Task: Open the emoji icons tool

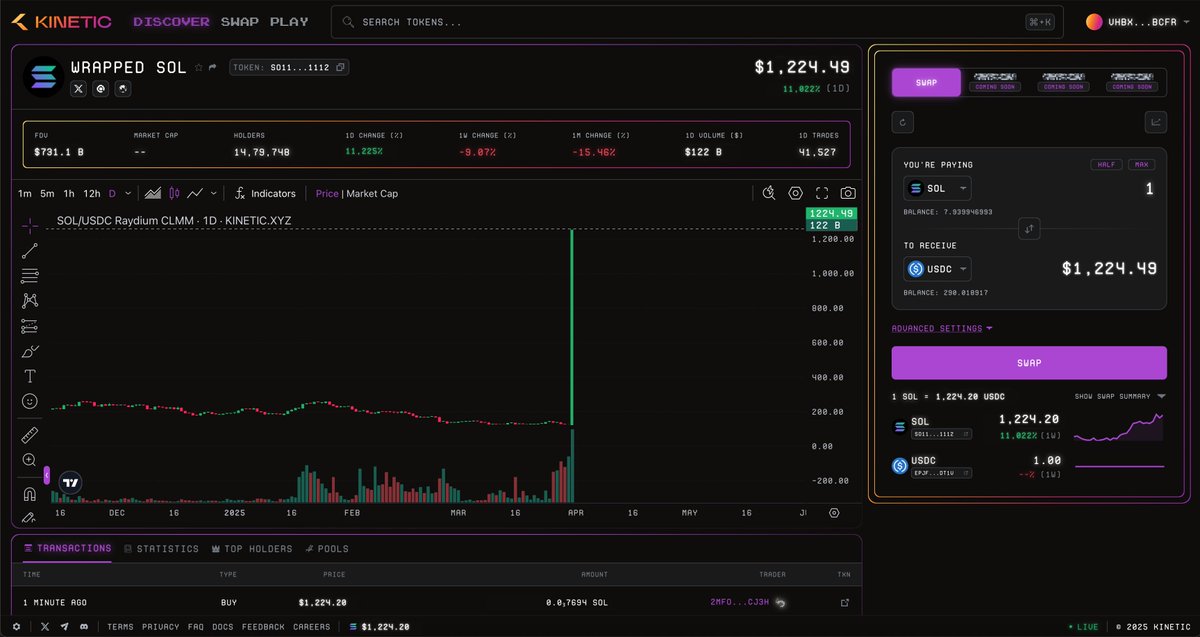Action: (30, 401)
